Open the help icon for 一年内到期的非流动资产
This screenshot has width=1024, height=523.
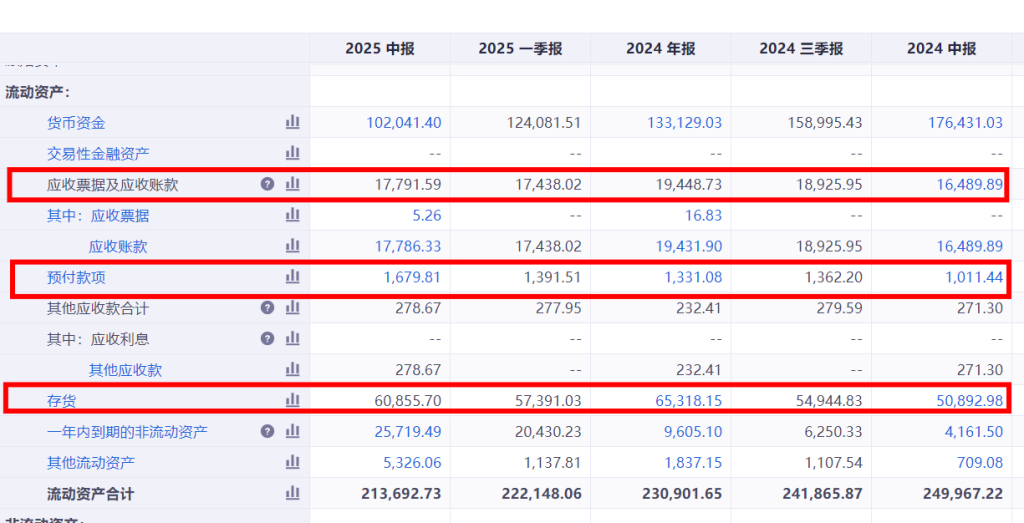pyautogui.click(x=267, y=431)
